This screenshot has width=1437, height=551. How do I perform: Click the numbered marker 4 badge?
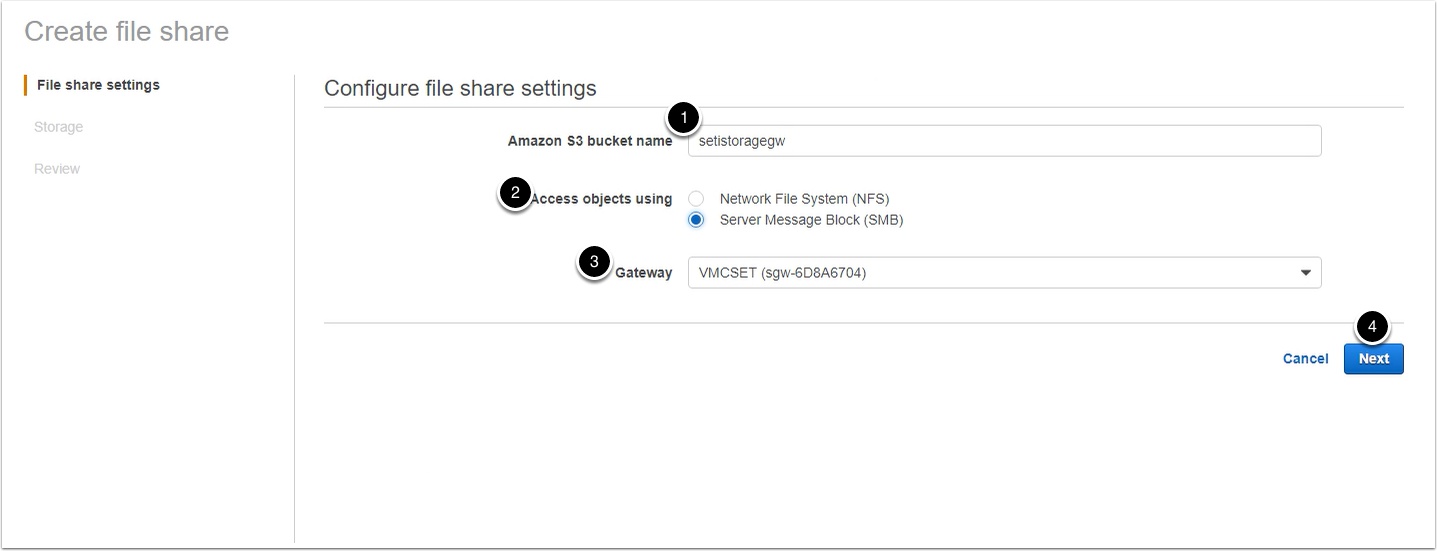(1372, 326)
